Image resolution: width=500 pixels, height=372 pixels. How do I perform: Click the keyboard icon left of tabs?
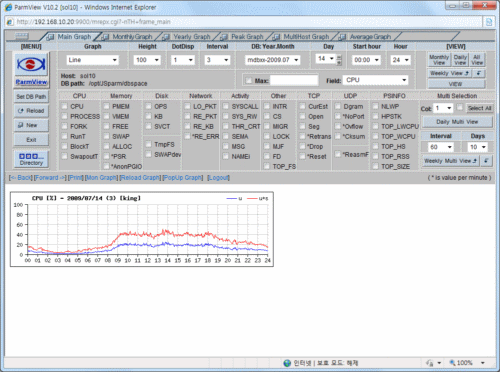pyautogui.click(x=22, y=36)
